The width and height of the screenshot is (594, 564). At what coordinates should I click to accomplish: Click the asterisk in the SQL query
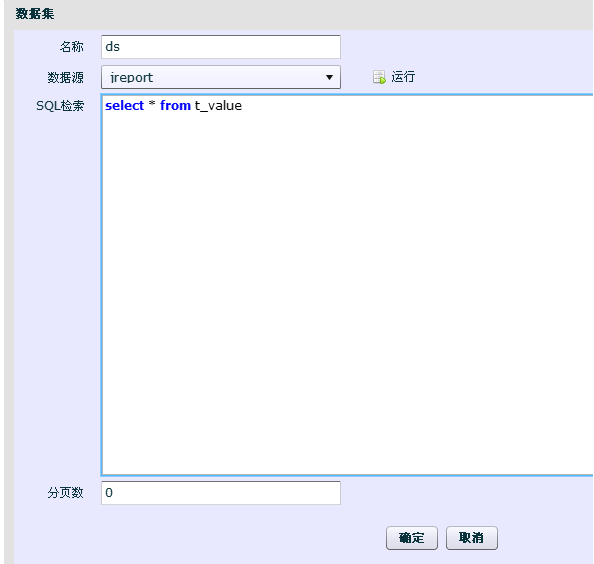(x=152, y=104)
